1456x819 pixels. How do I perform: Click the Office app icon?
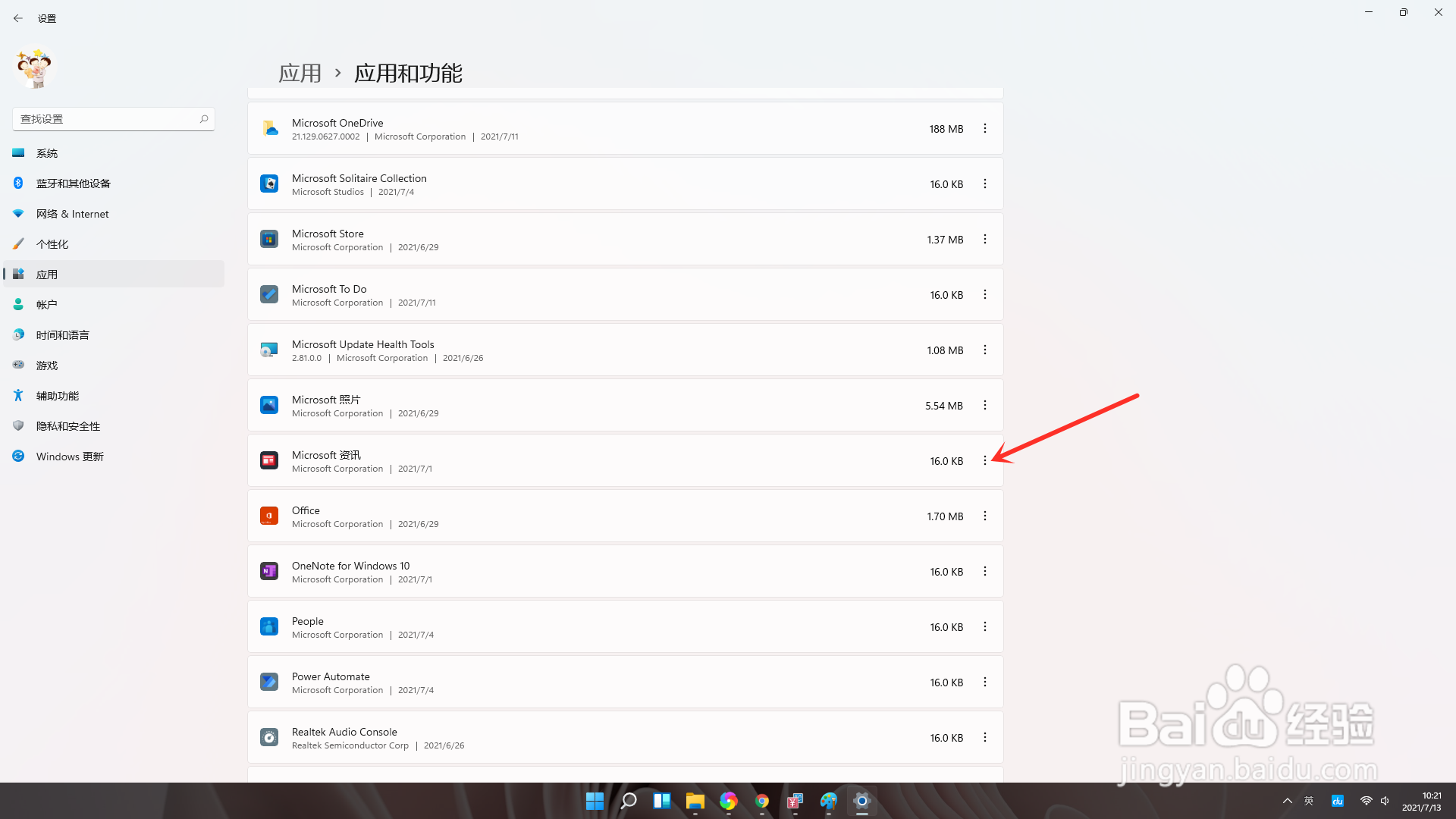click(x=269, y=516)
